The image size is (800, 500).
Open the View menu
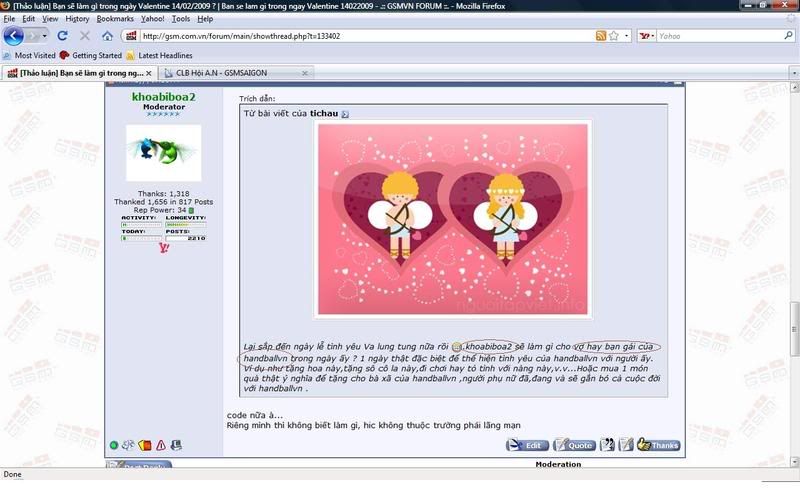pos(50,19)
